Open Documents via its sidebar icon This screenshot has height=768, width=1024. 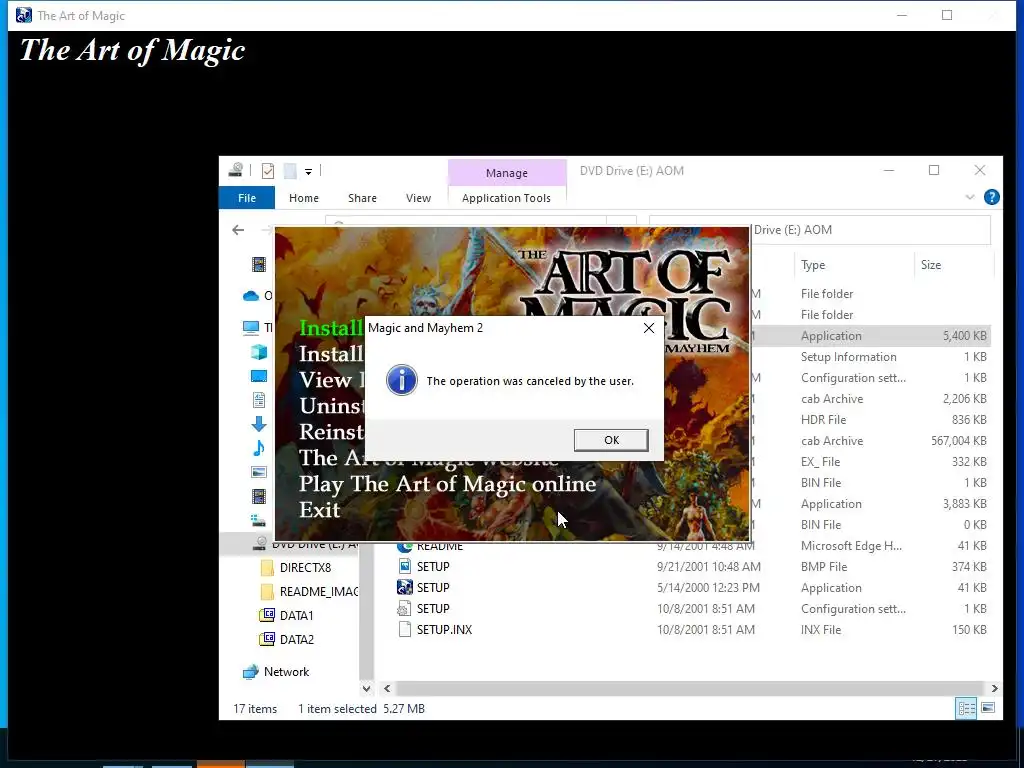[259, 400]
